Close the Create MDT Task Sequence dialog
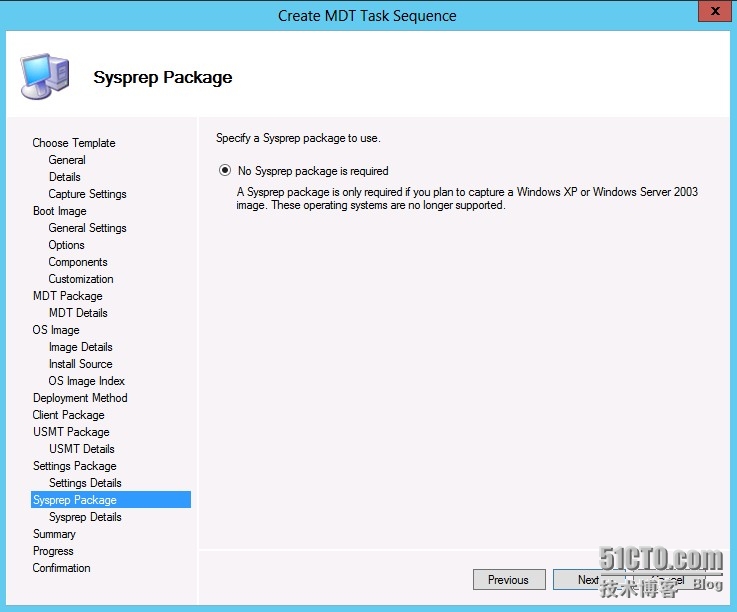 coord(714,11)
